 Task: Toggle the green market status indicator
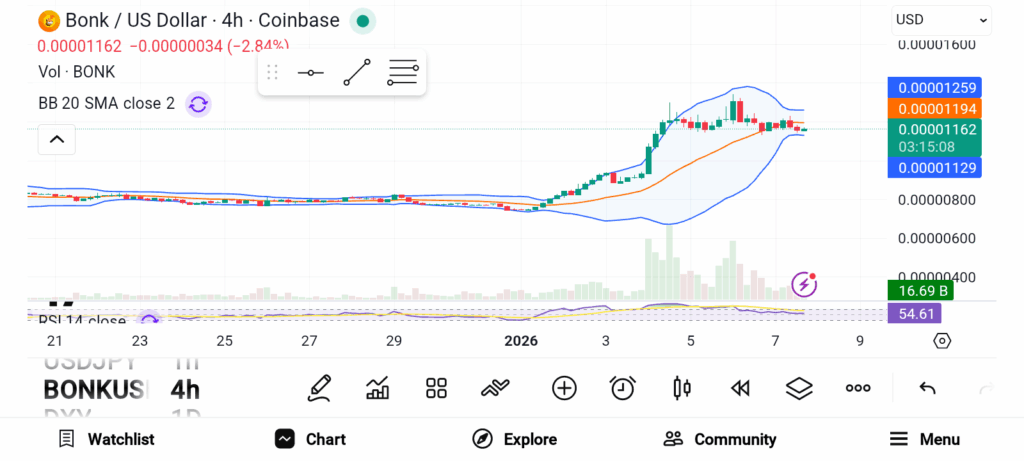click(x=362, y=20)
